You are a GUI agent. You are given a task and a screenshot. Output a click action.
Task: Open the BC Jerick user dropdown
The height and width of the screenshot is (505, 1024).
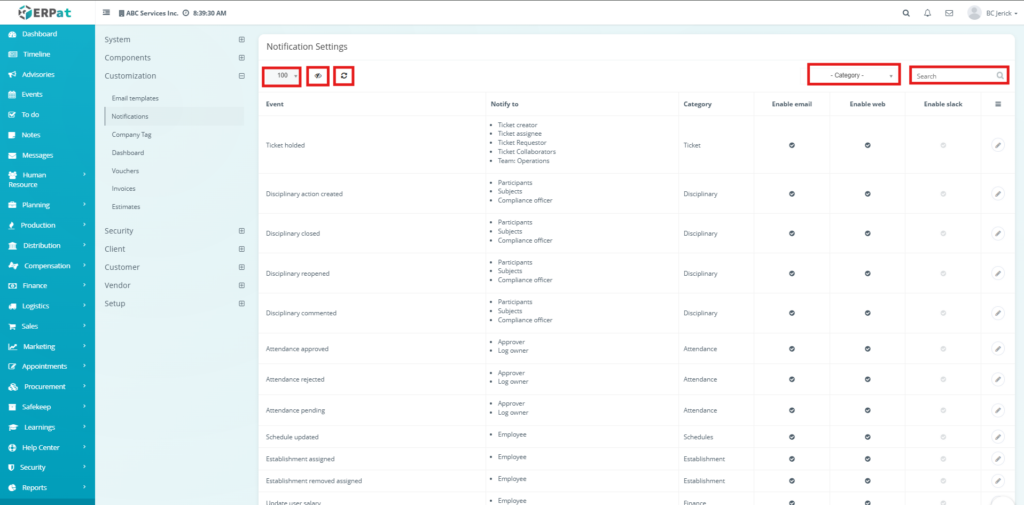coord(995,13)
